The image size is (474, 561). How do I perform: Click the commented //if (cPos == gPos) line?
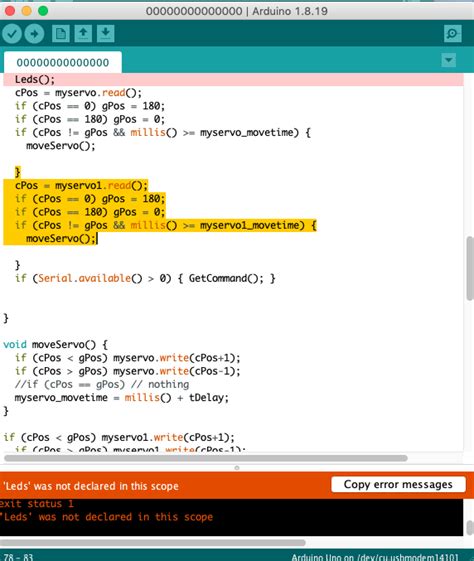point(102,384)
